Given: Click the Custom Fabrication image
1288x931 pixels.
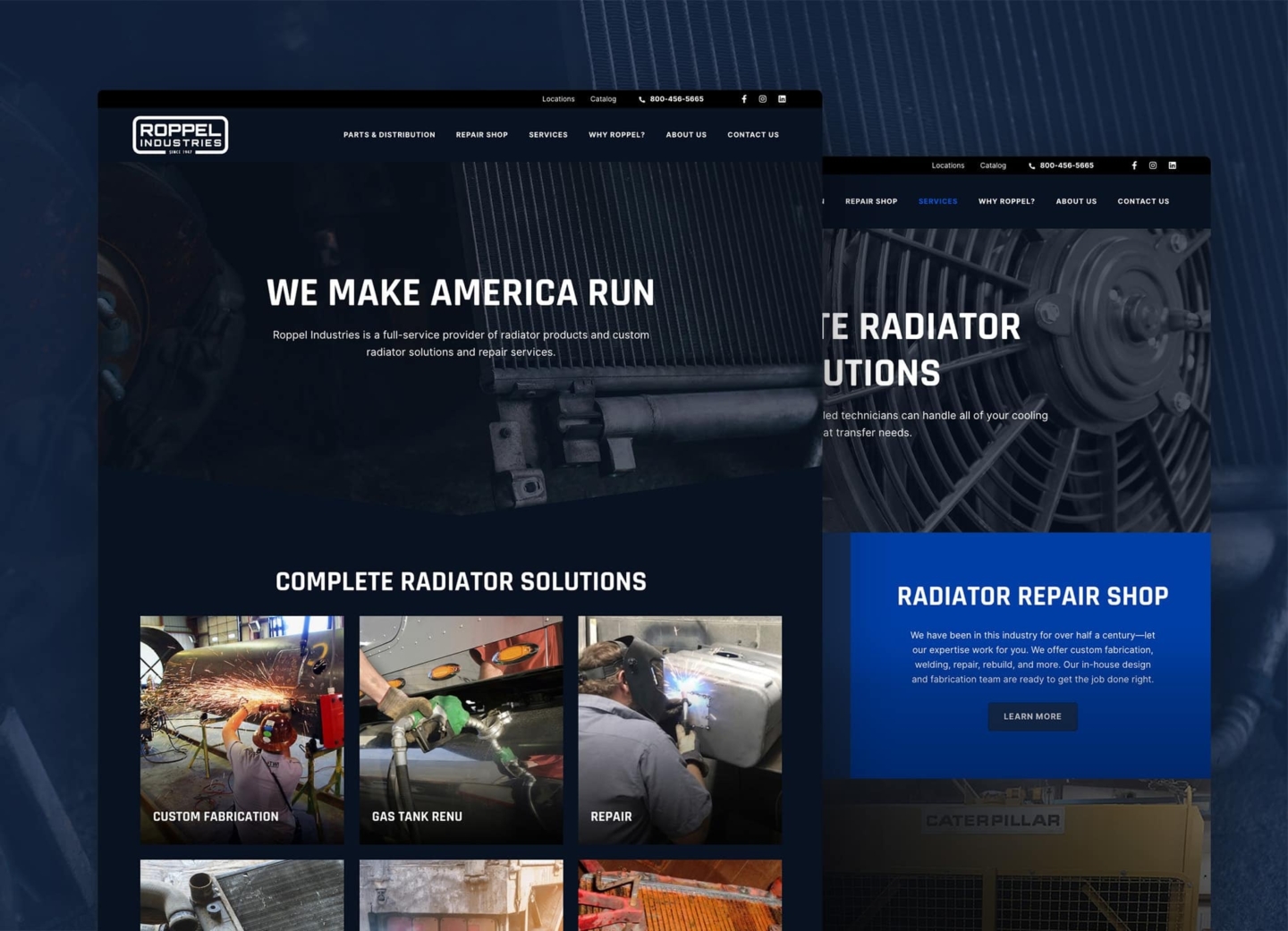Looking at the screenshot, I should tap(241, 729).
